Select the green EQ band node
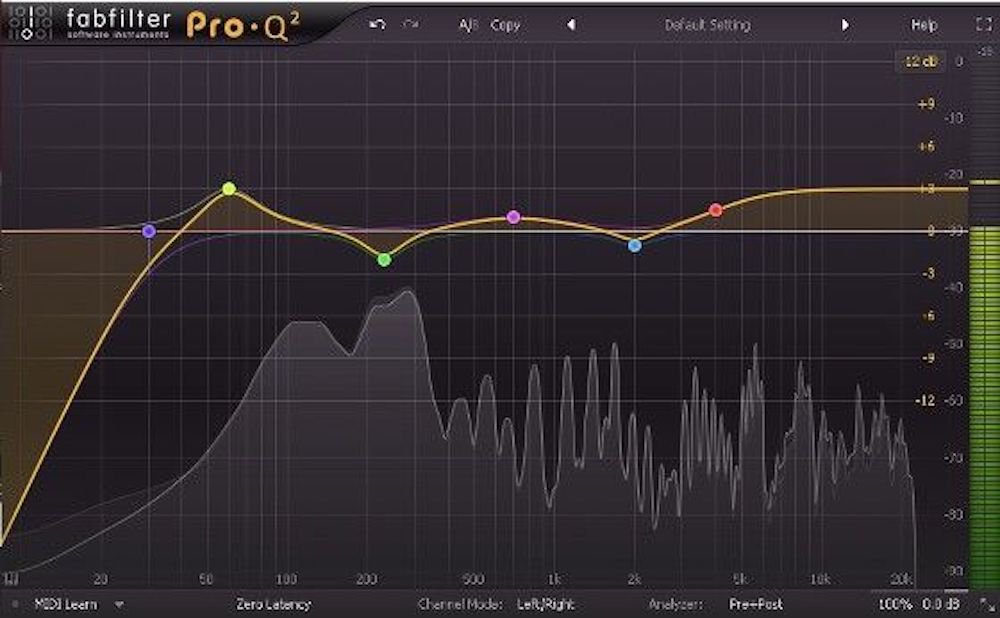Image resolution: width=1000 pixels, height=618 pixels. pyautogui.click(x=384, y=260)
